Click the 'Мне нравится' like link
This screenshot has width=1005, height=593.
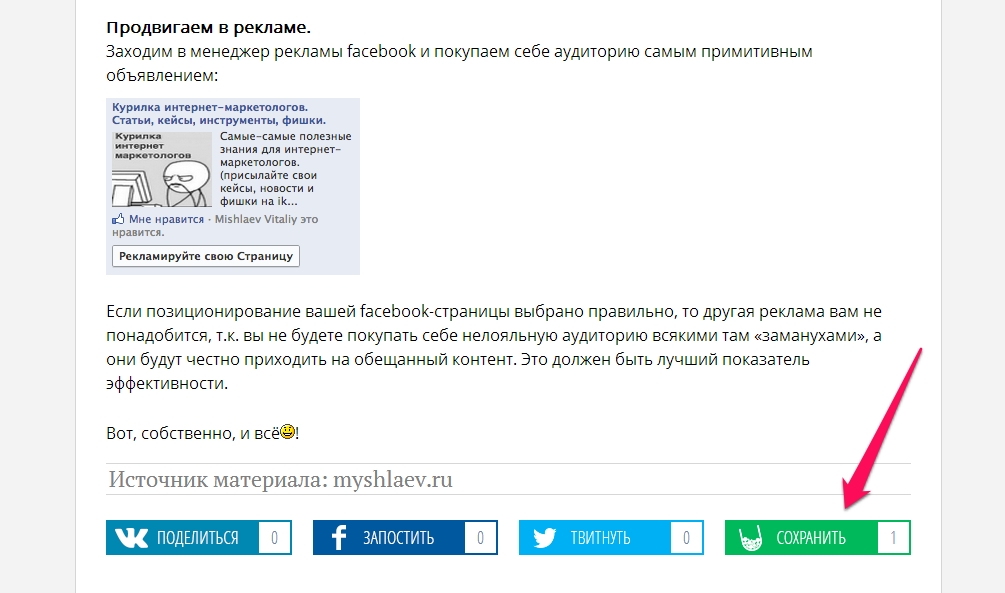point(166,219)
